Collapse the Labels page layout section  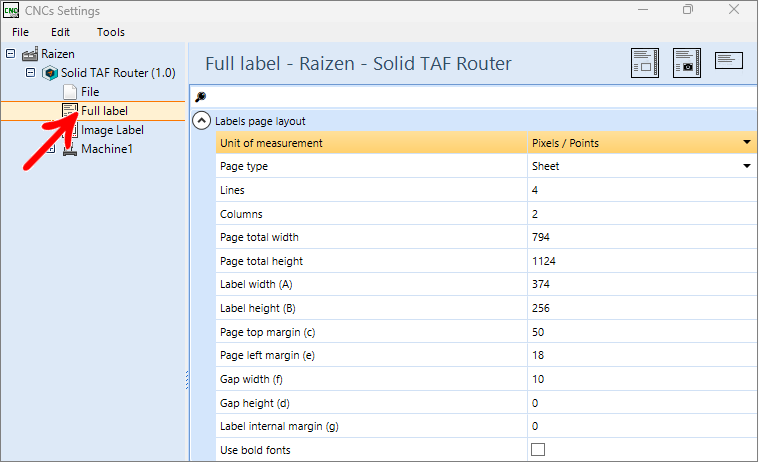201,121
